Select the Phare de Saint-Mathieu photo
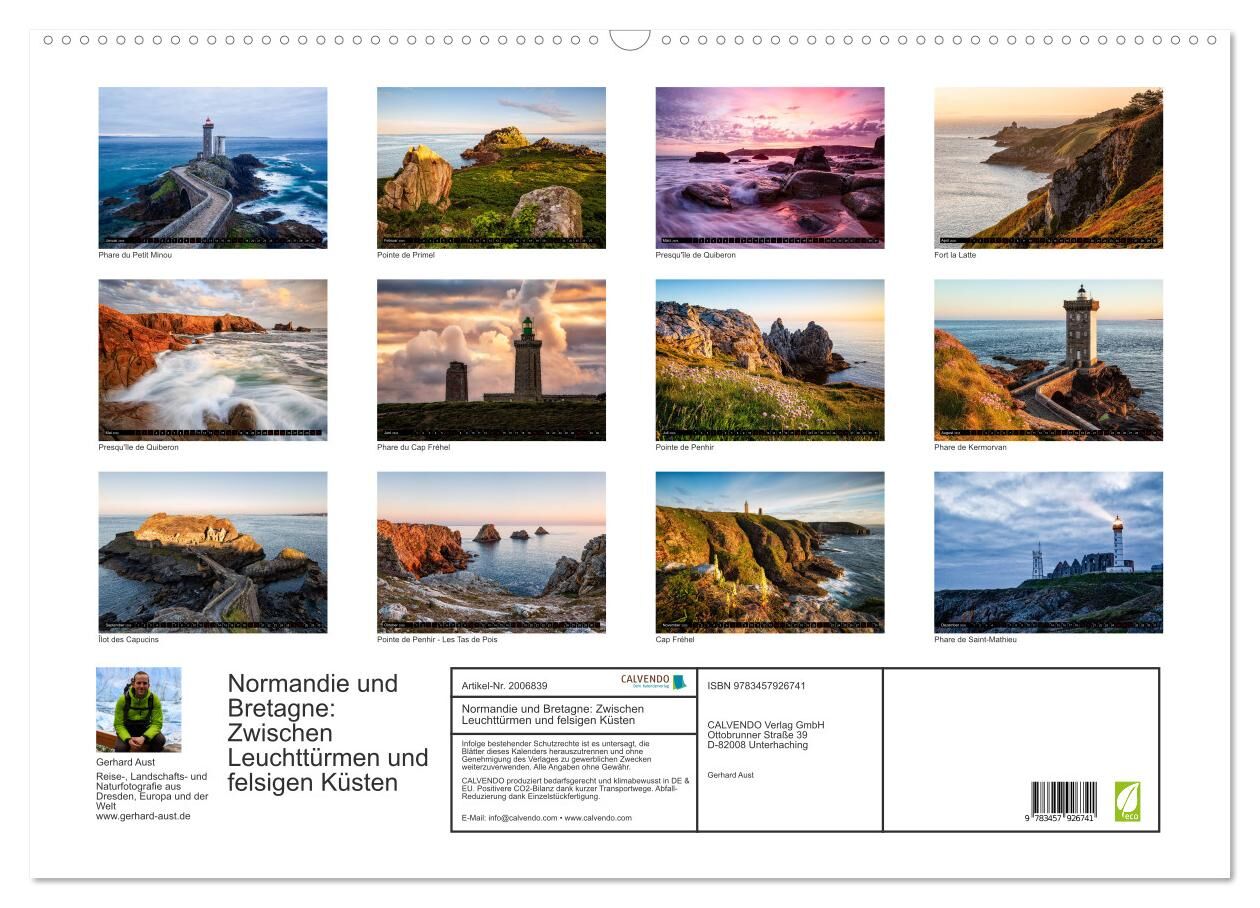The width and height of the screenshot is (1260, 908). pyautogui.click(x=1048, y=552)
